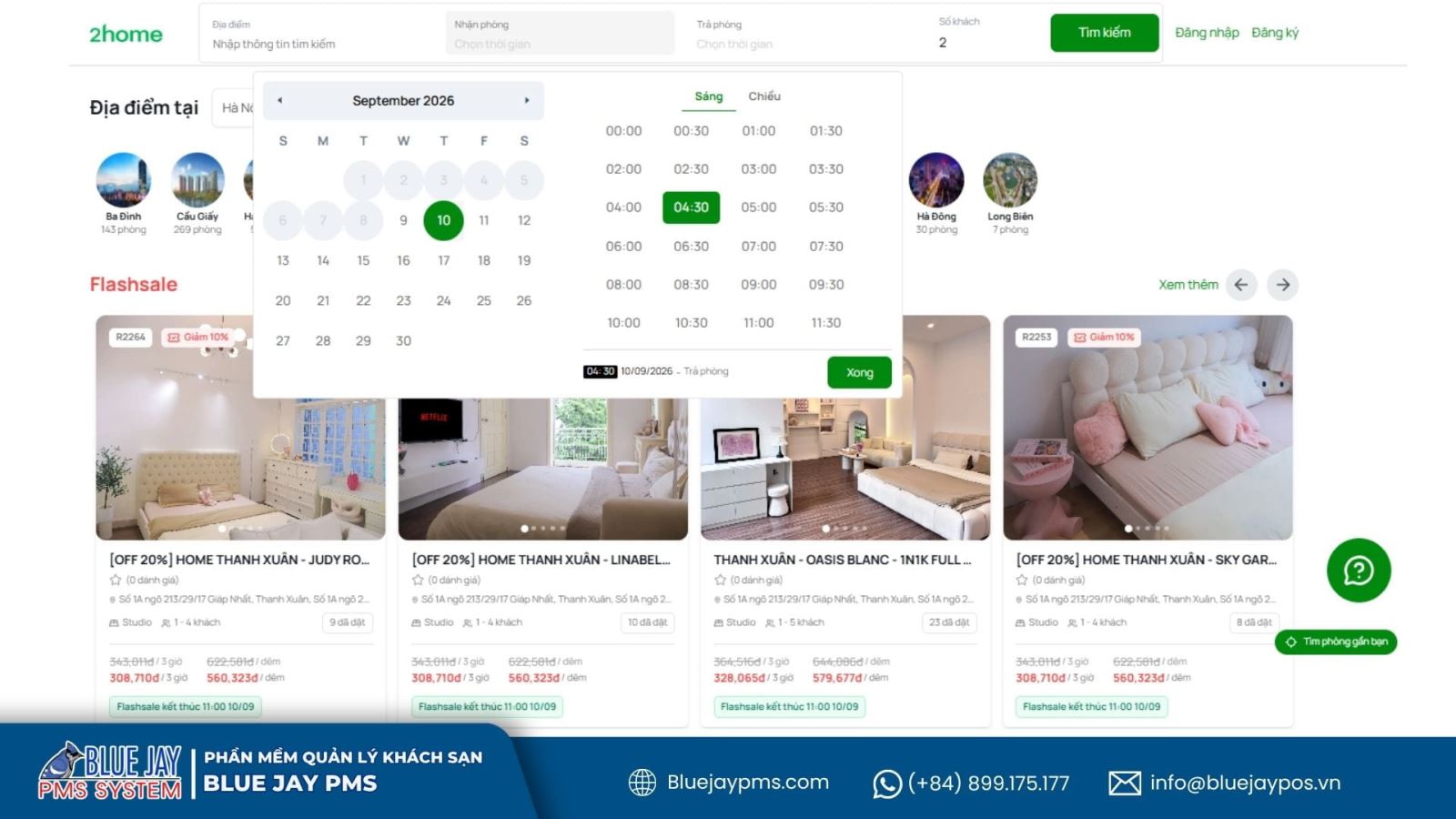The width and height of the screenshot is (1456, 819).
Task: Click the Giảm 10% badge on R2253
Action: click(x=1104, y=337)
